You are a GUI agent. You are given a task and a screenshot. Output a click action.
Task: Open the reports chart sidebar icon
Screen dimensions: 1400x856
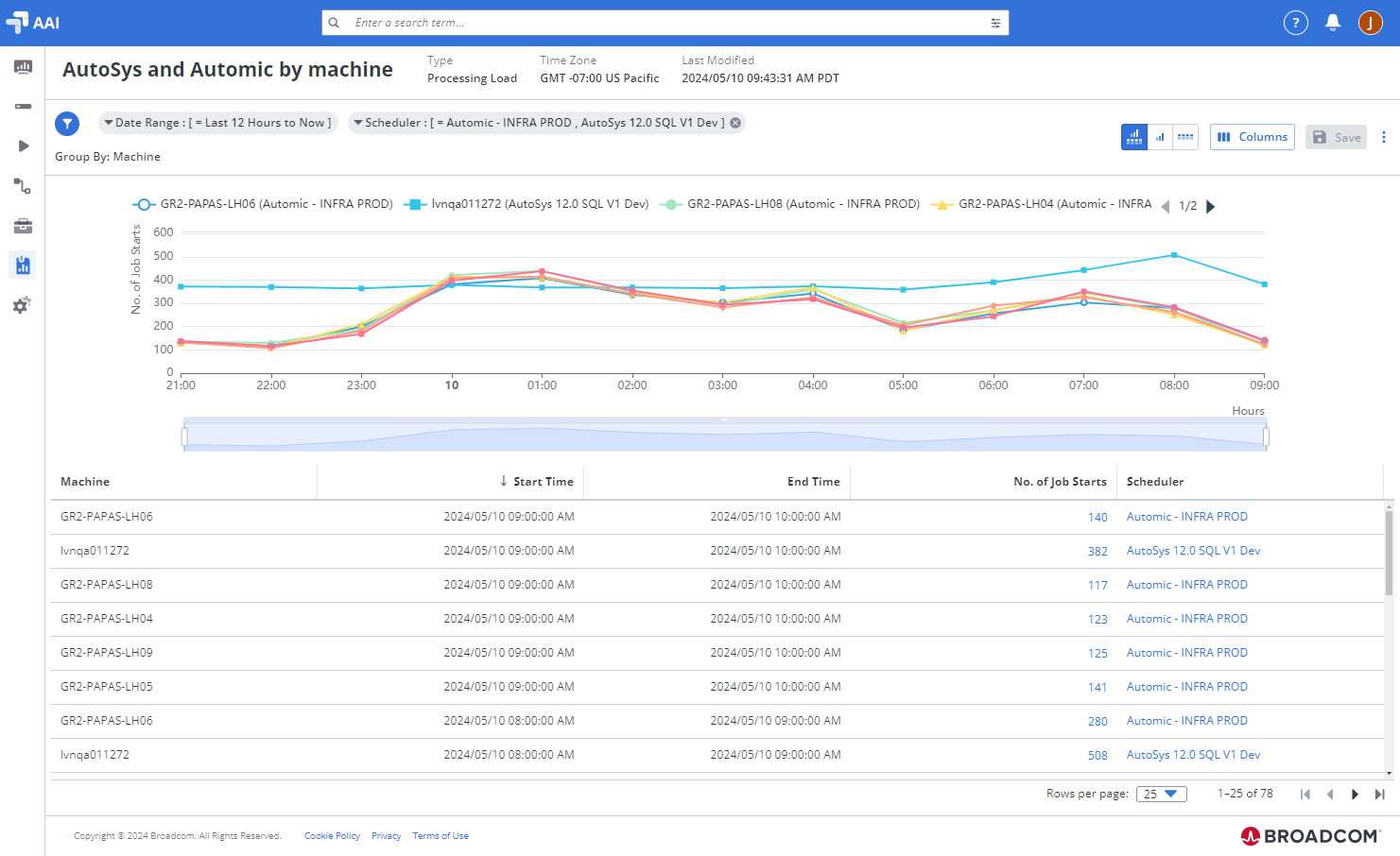tap(23, 265)
